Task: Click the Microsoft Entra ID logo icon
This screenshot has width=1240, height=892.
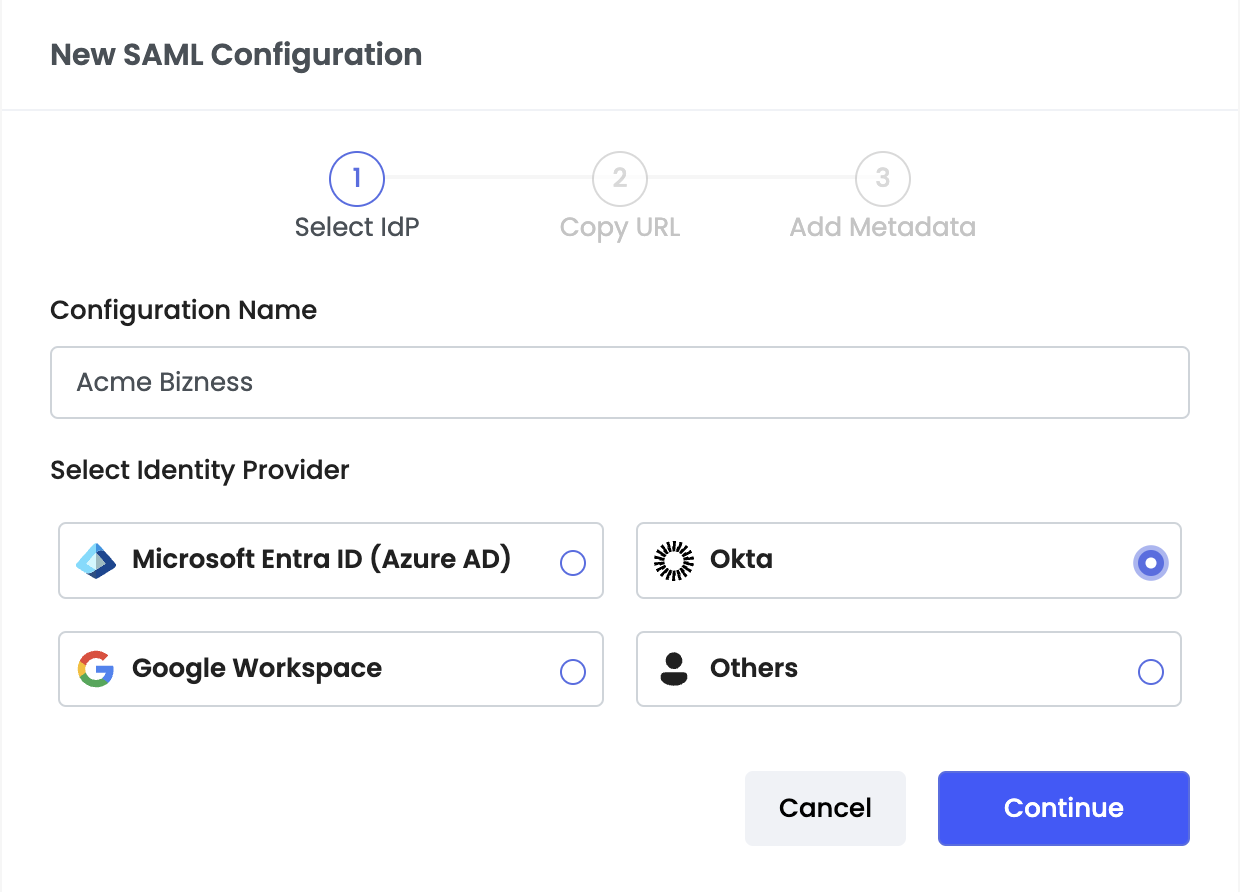Action: (96, 561)
